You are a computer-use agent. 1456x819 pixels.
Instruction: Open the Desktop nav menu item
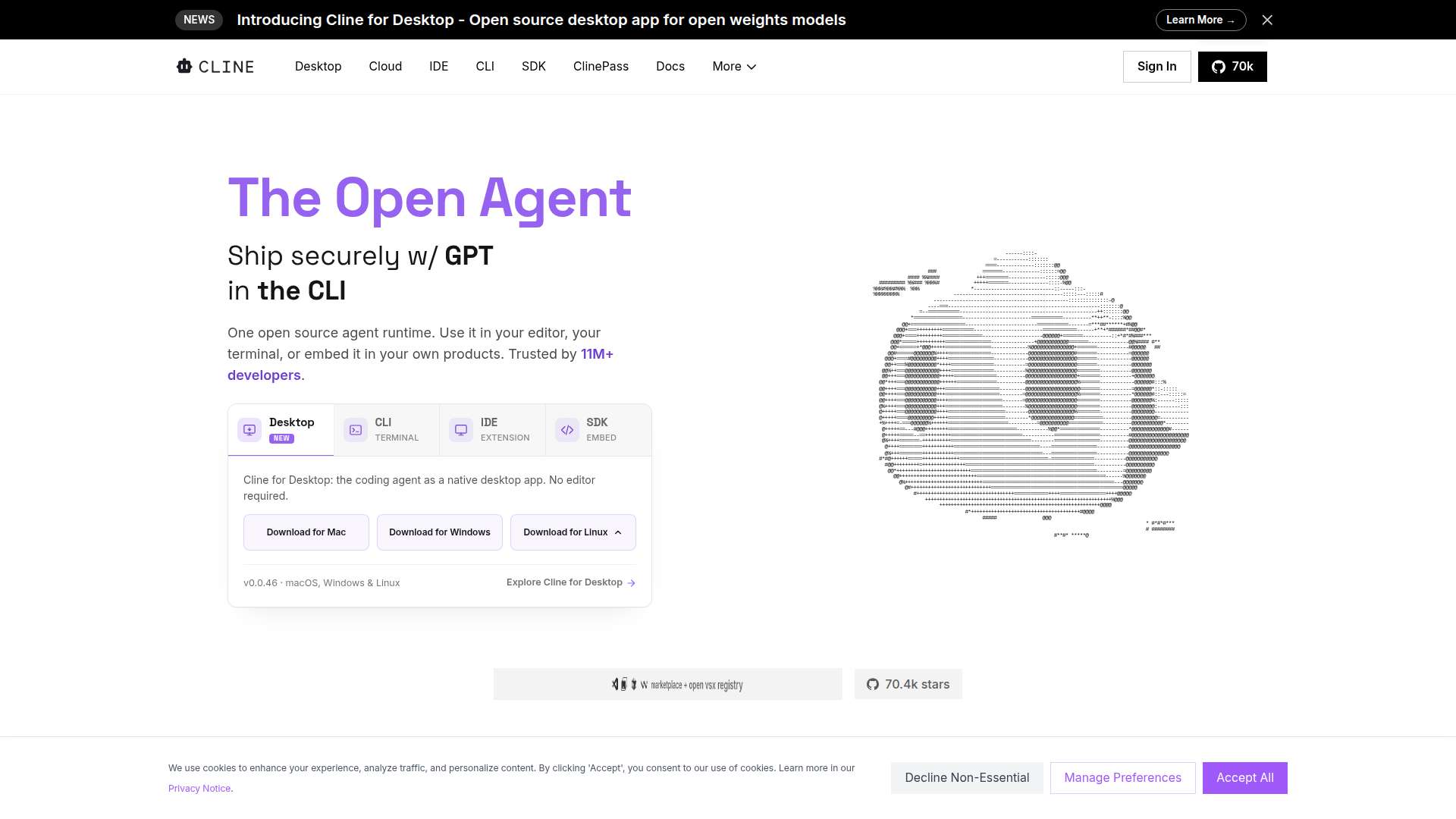[318, 67]
